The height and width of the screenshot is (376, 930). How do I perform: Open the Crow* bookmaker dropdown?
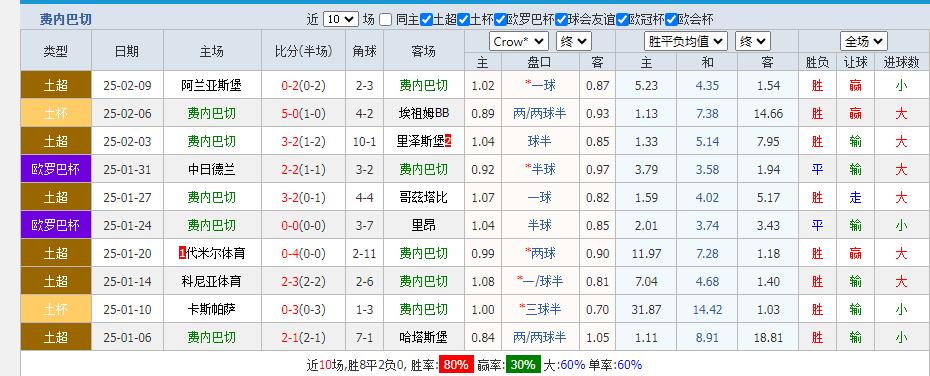(519, 42)
